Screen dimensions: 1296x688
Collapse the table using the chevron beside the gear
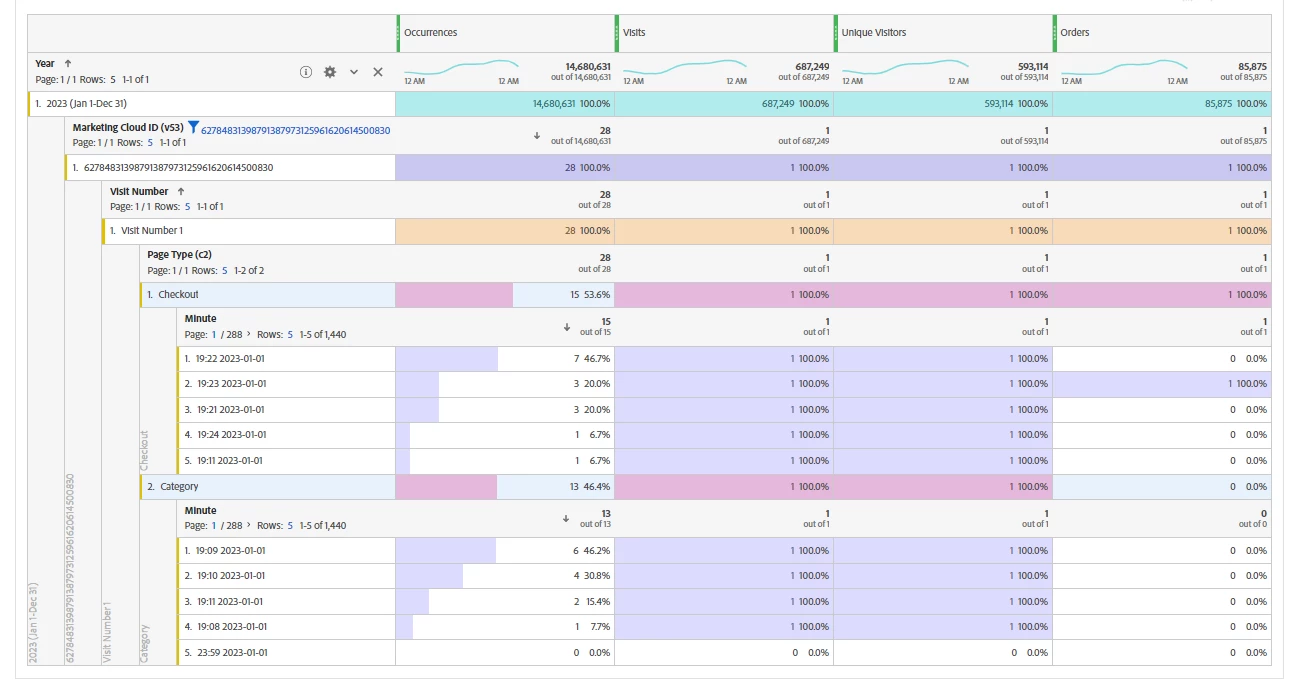[x=354, y=72]
